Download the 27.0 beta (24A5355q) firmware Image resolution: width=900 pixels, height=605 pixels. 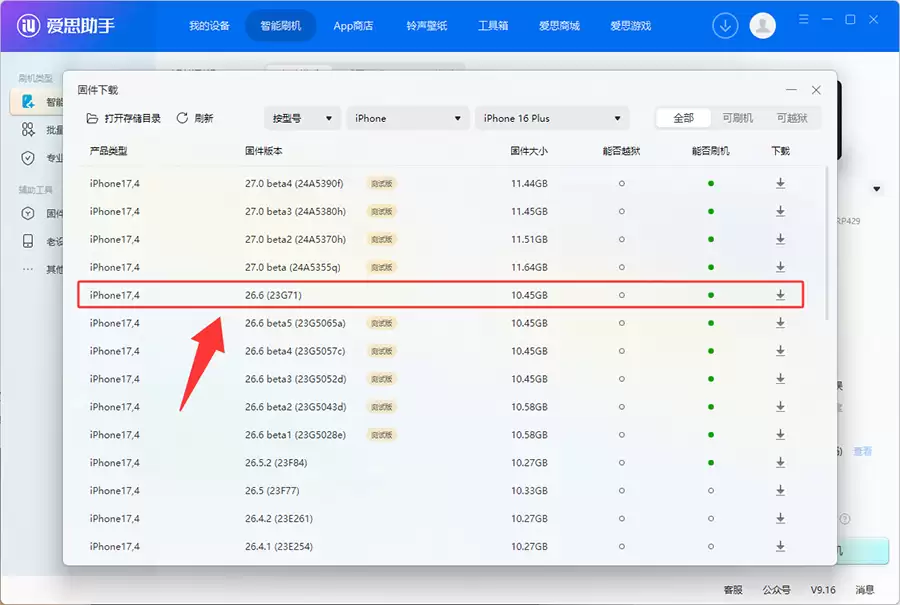coord(780,267)
